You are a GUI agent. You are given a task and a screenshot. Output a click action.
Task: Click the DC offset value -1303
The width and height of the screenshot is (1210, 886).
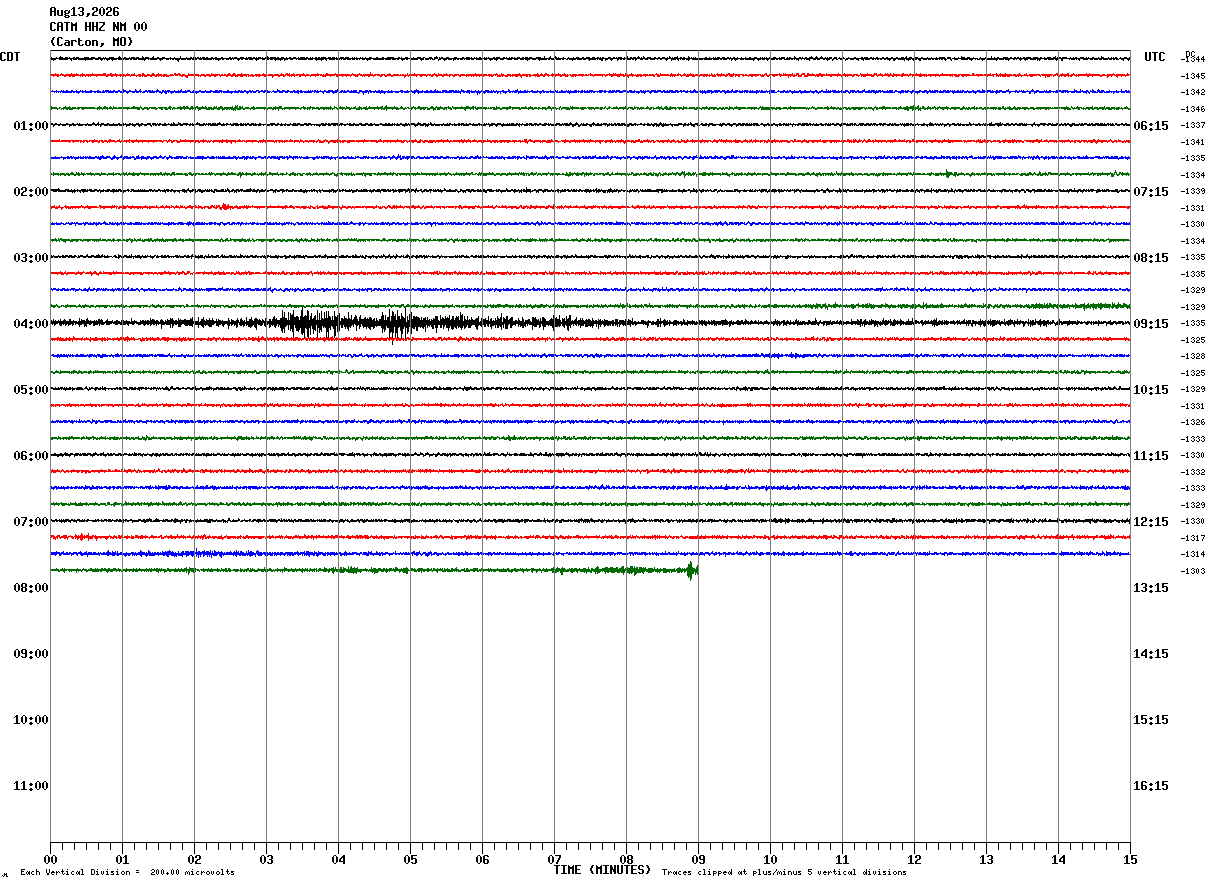click(x=1193, y=571)
